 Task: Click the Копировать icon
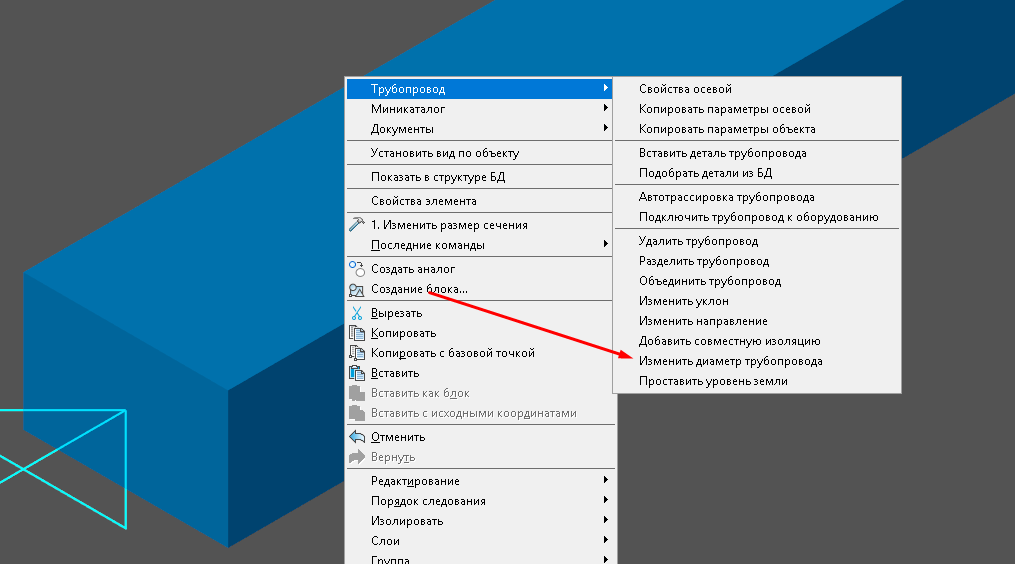click(357, 333)
